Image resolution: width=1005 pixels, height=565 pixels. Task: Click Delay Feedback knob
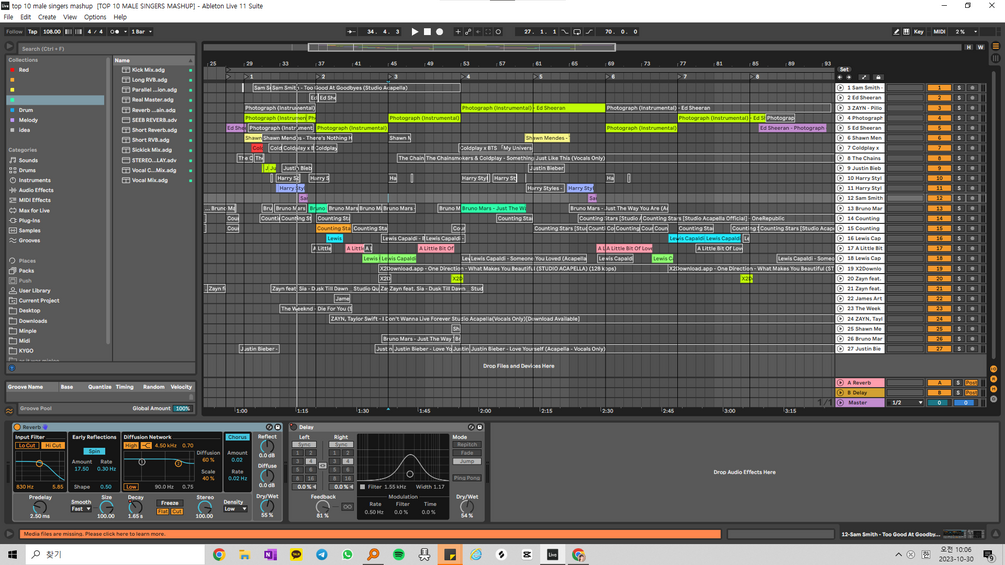click(x=322, y=507)
